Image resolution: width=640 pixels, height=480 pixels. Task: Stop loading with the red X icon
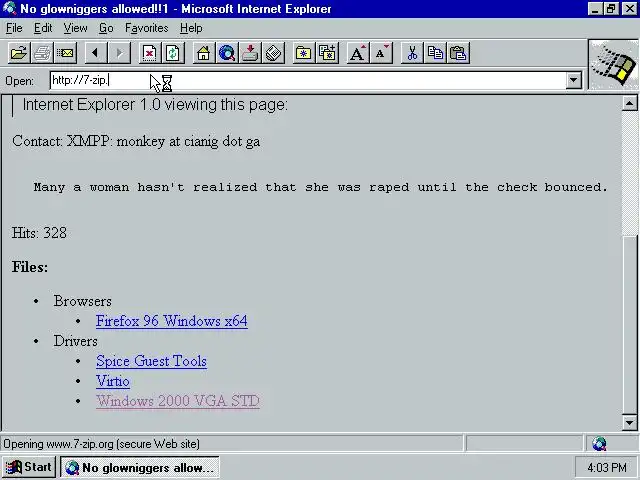149,53
